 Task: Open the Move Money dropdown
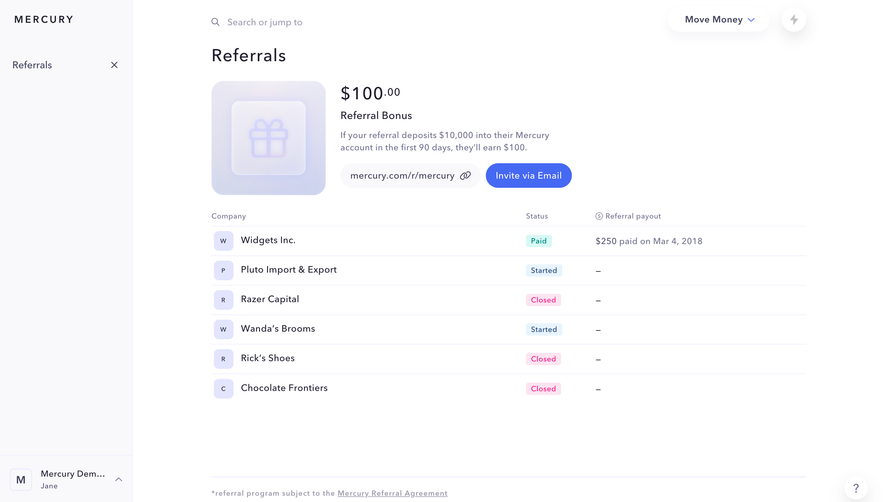(x=718, y=20)
